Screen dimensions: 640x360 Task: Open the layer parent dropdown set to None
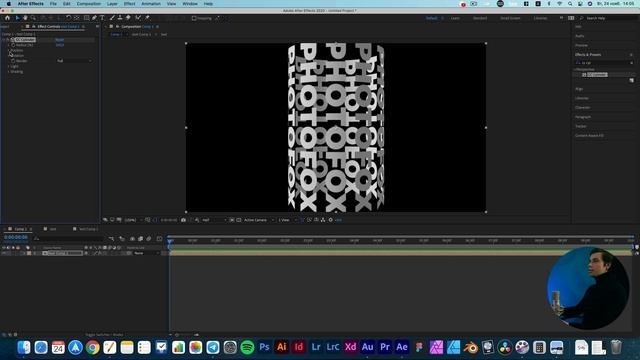(146, 253)
